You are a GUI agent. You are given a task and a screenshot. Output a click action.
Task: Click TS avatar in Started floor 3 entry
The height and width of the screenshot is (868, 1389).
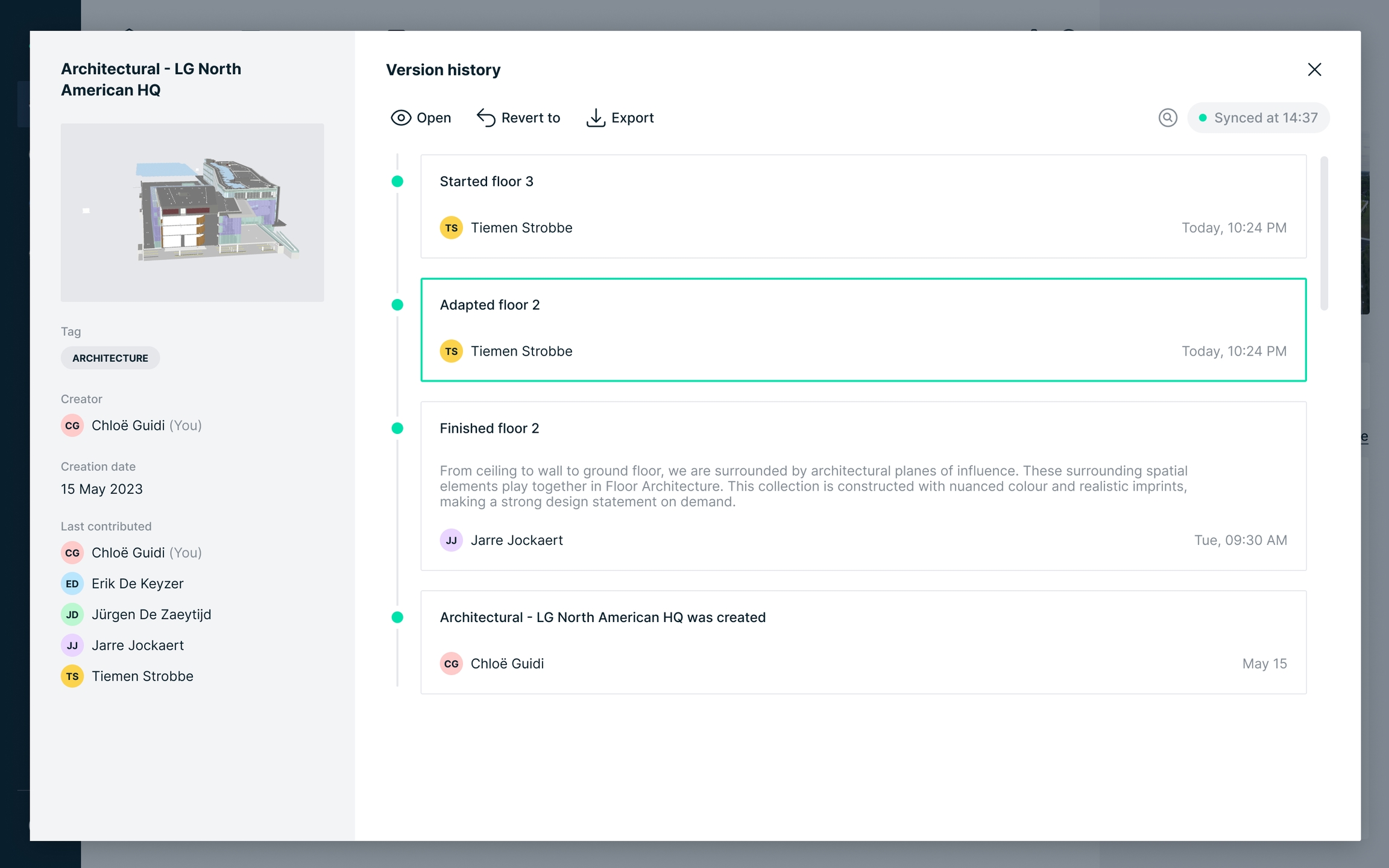[x=451, y=228]
